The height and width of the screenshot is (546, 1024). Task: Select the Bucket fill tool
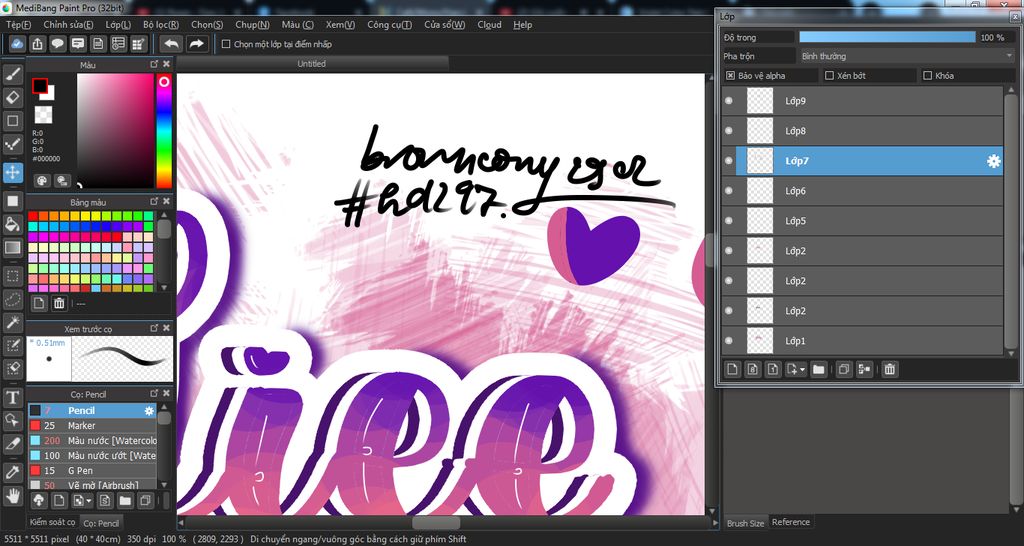pyautogui.click(x=12, y=225)
